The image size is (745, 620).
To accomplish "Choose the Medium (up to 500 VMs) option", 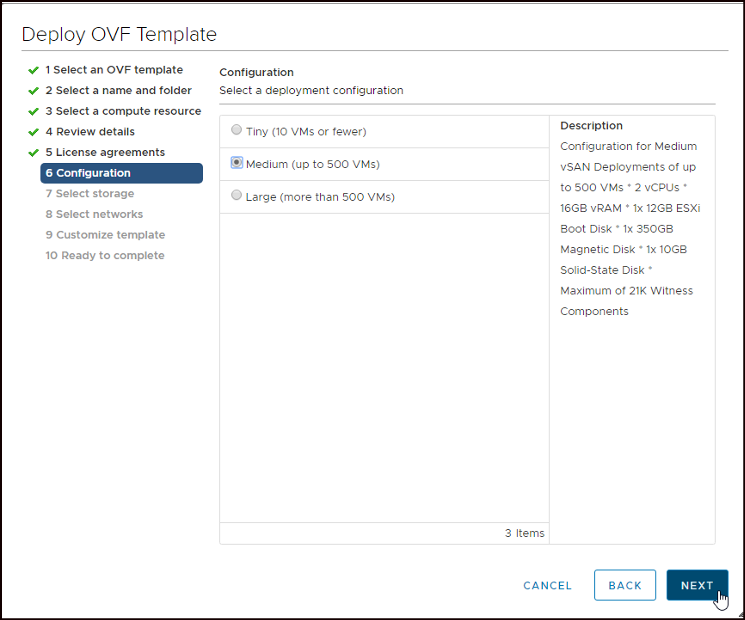I will coord(236,163).
